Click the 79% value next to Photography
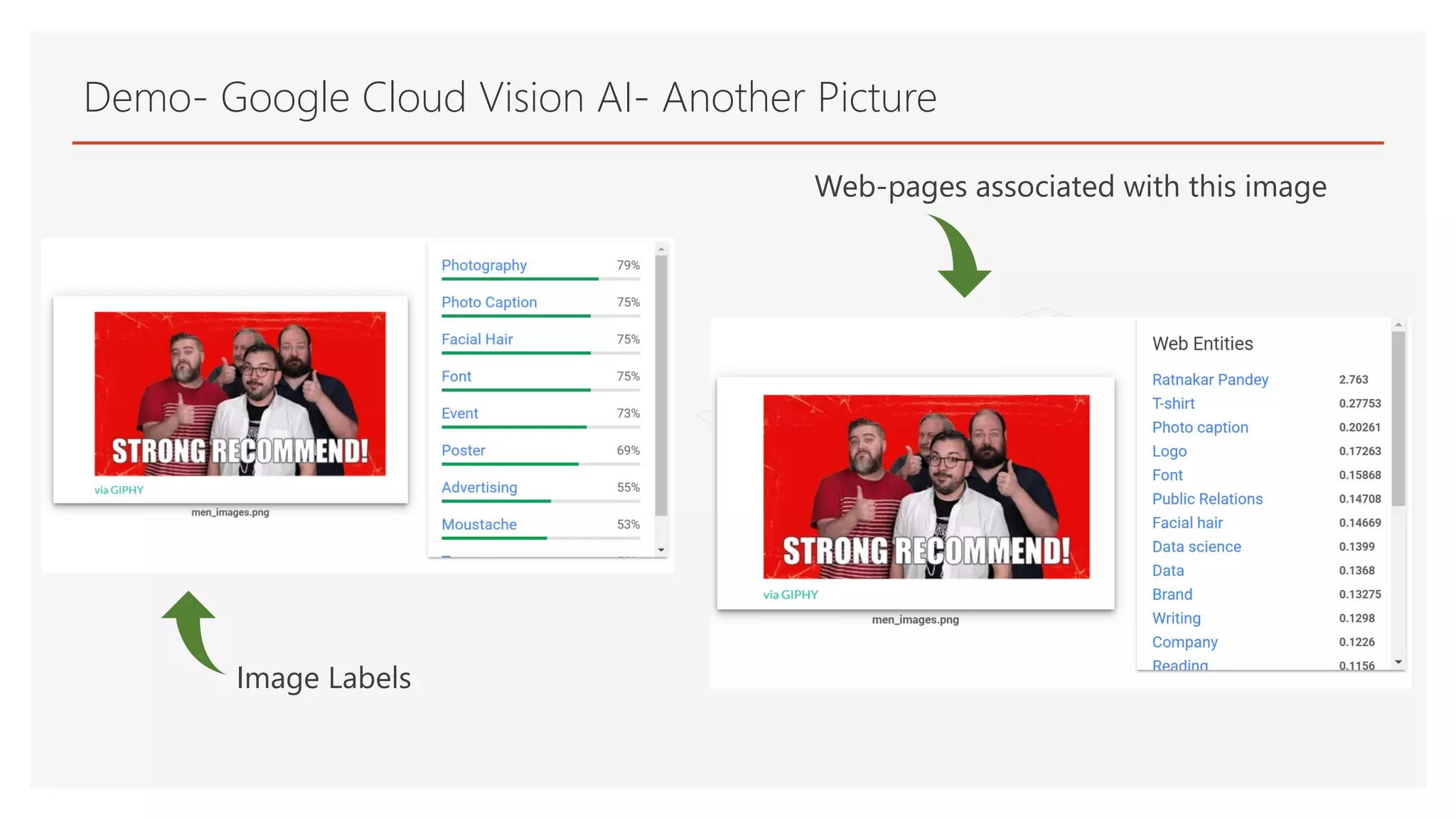1456x819 pixels. [628, 265]
